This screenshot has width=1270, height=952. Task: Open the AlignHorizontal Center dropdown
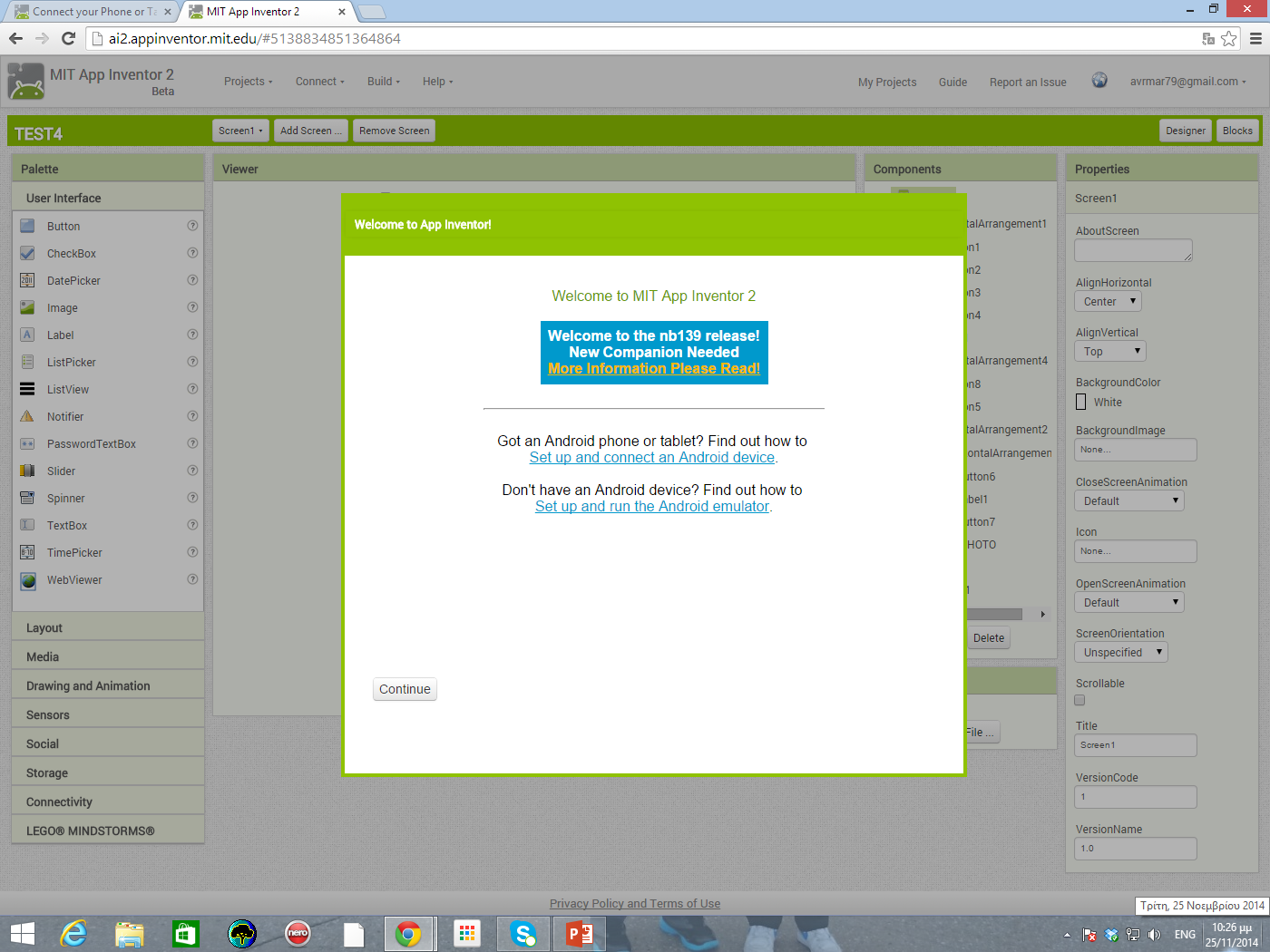click(x=1108, y=301)
